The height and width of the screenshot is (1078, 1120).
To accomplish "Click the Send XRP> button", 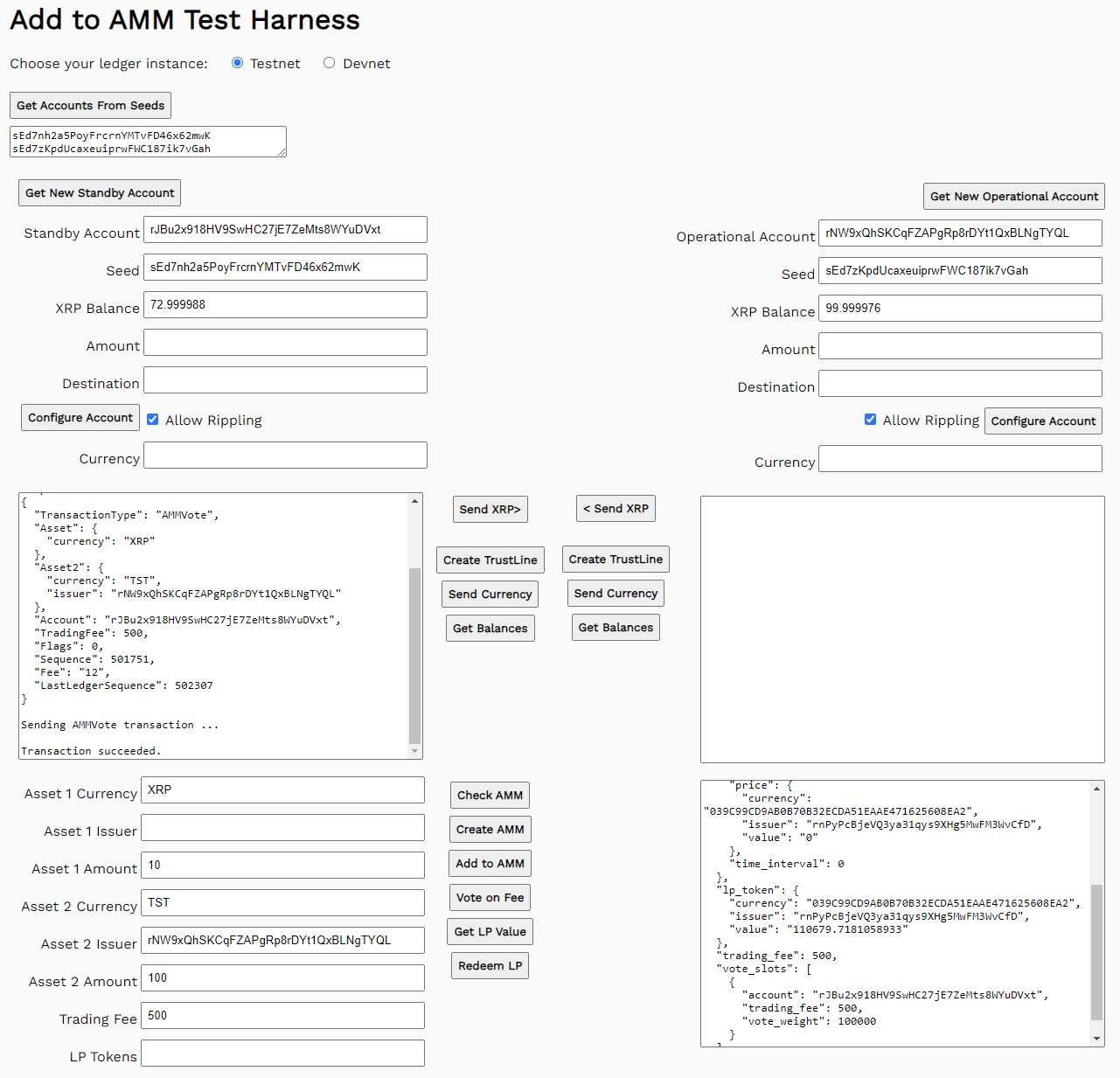I will point(490,510).
